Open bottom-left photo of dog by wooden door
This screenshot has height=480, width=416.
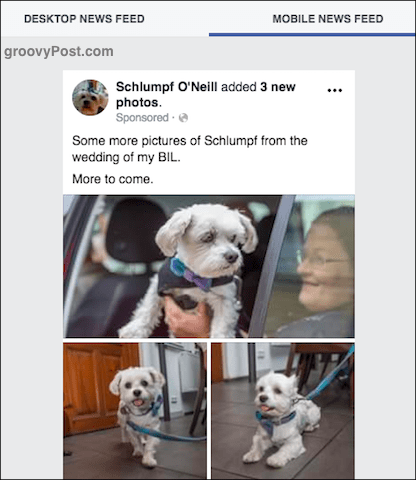pyautogui.click(x=135, y=411)
